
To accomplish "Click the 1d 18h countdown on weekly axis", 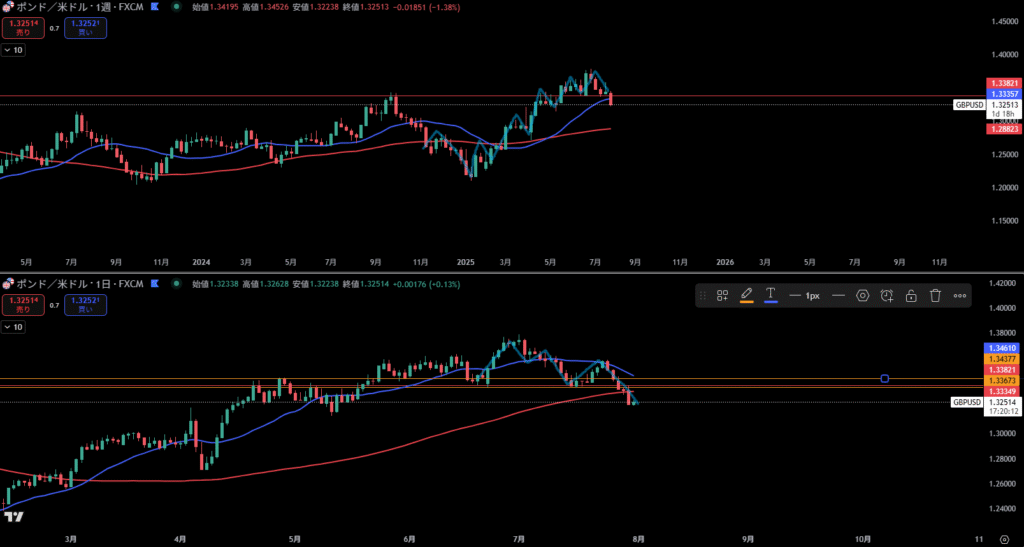I will pyautogui.click(x=1002, y=114).
